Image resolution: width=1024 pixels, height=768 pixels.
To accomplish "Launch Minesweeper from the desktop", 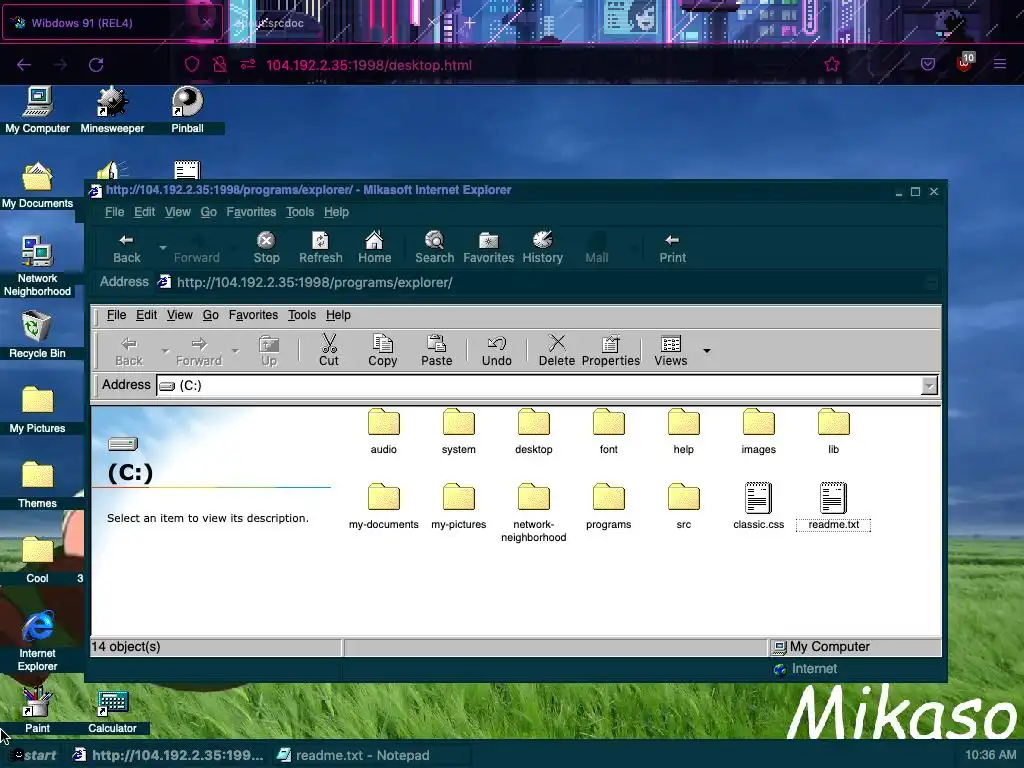I will (x=112, y=110).
